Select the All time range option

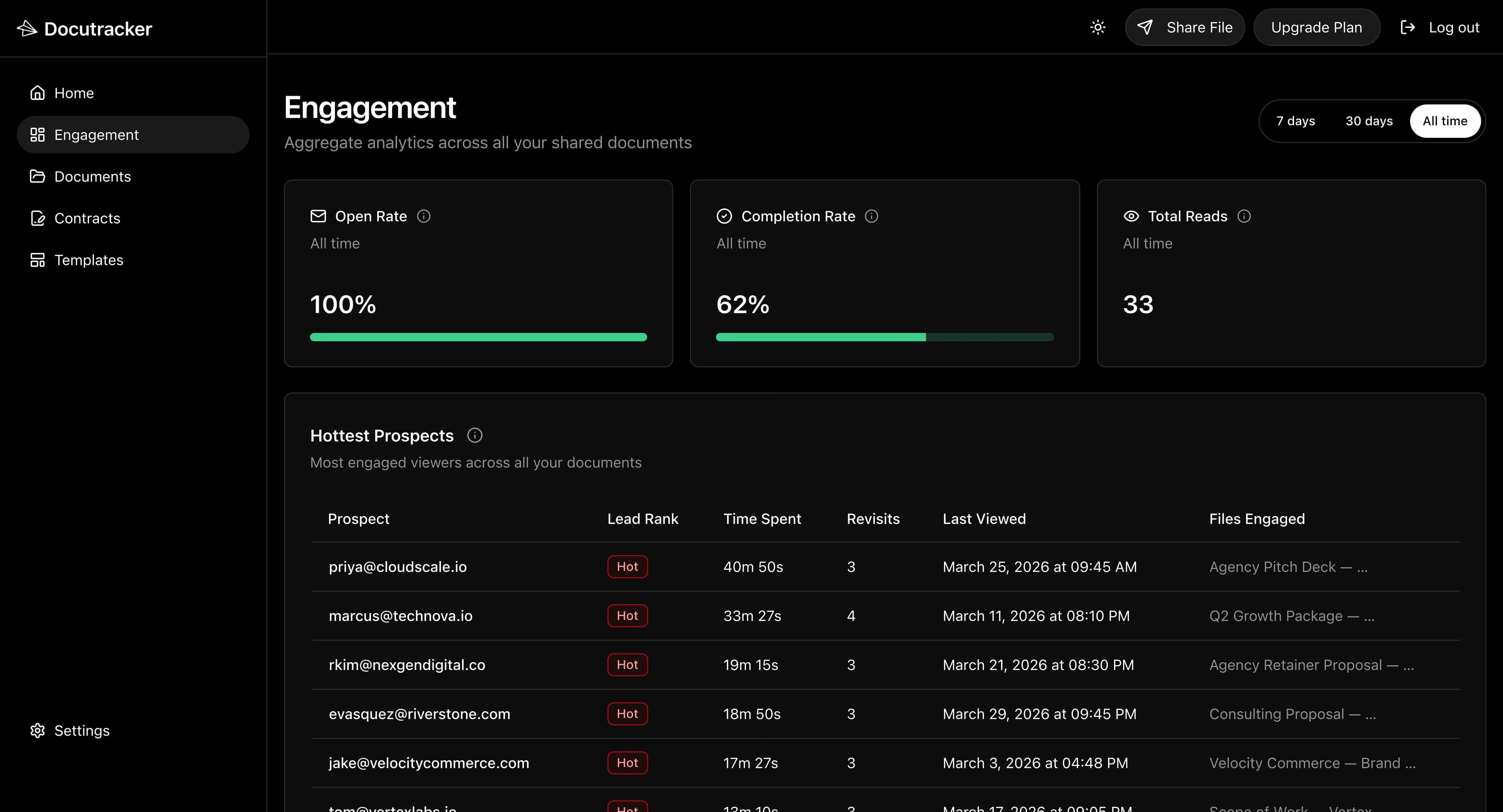1445,121
